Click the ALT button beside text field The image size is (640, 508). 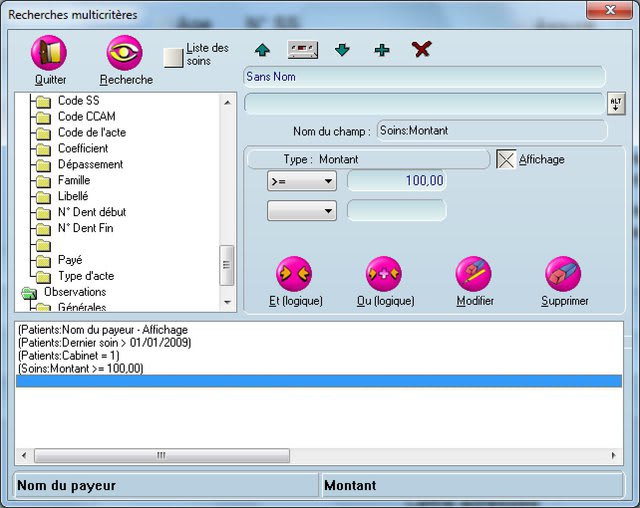pos(615,105)
